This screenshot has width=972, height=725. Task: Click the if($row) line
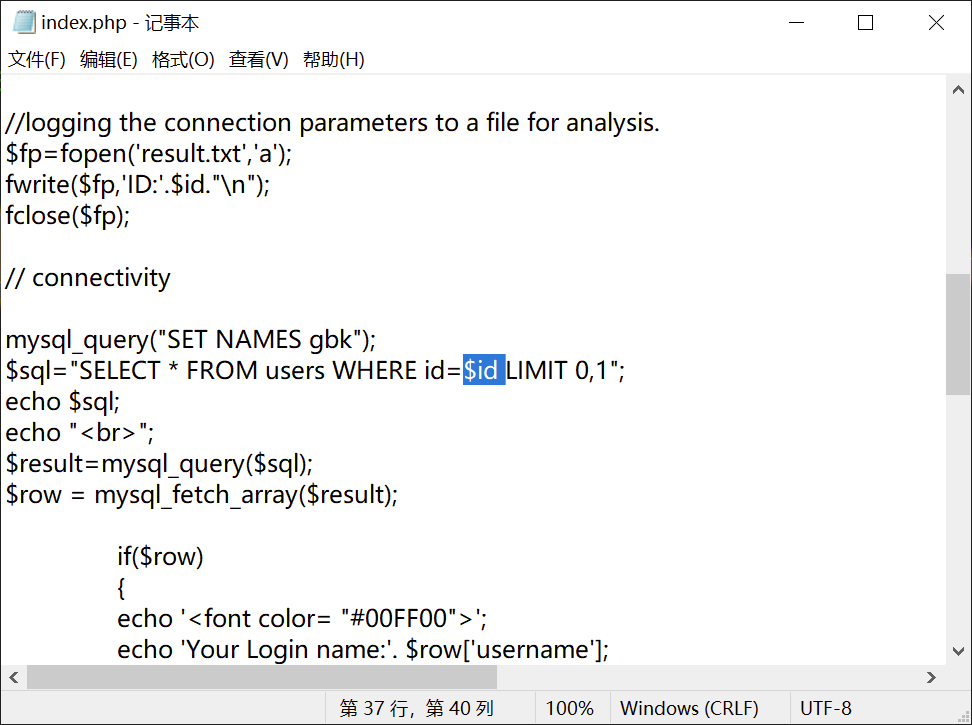(161, 556)
